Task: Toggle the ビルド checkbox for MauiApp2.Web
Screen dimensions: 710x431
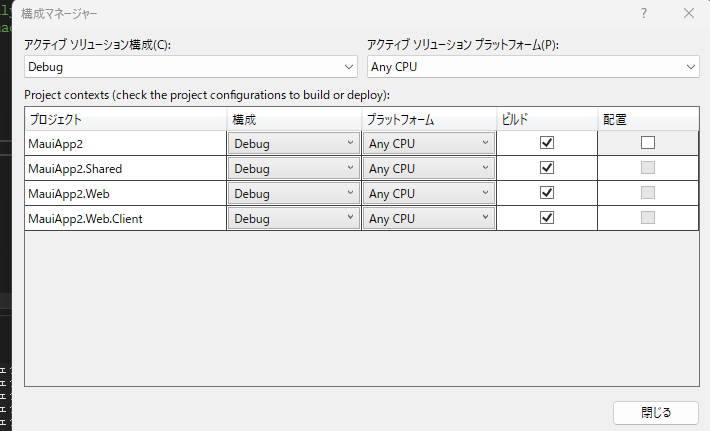Action: coord(546,193)
